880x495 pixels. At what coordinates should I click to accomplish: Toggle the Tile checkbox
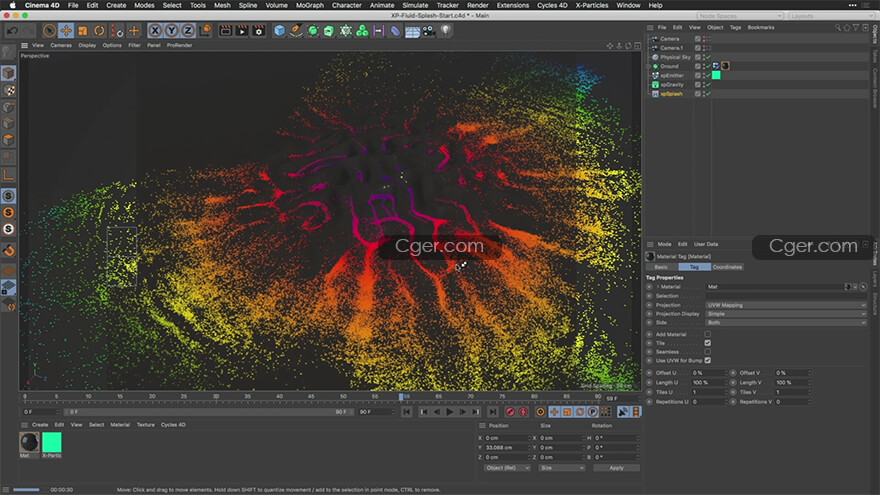[x=708, y=343]
